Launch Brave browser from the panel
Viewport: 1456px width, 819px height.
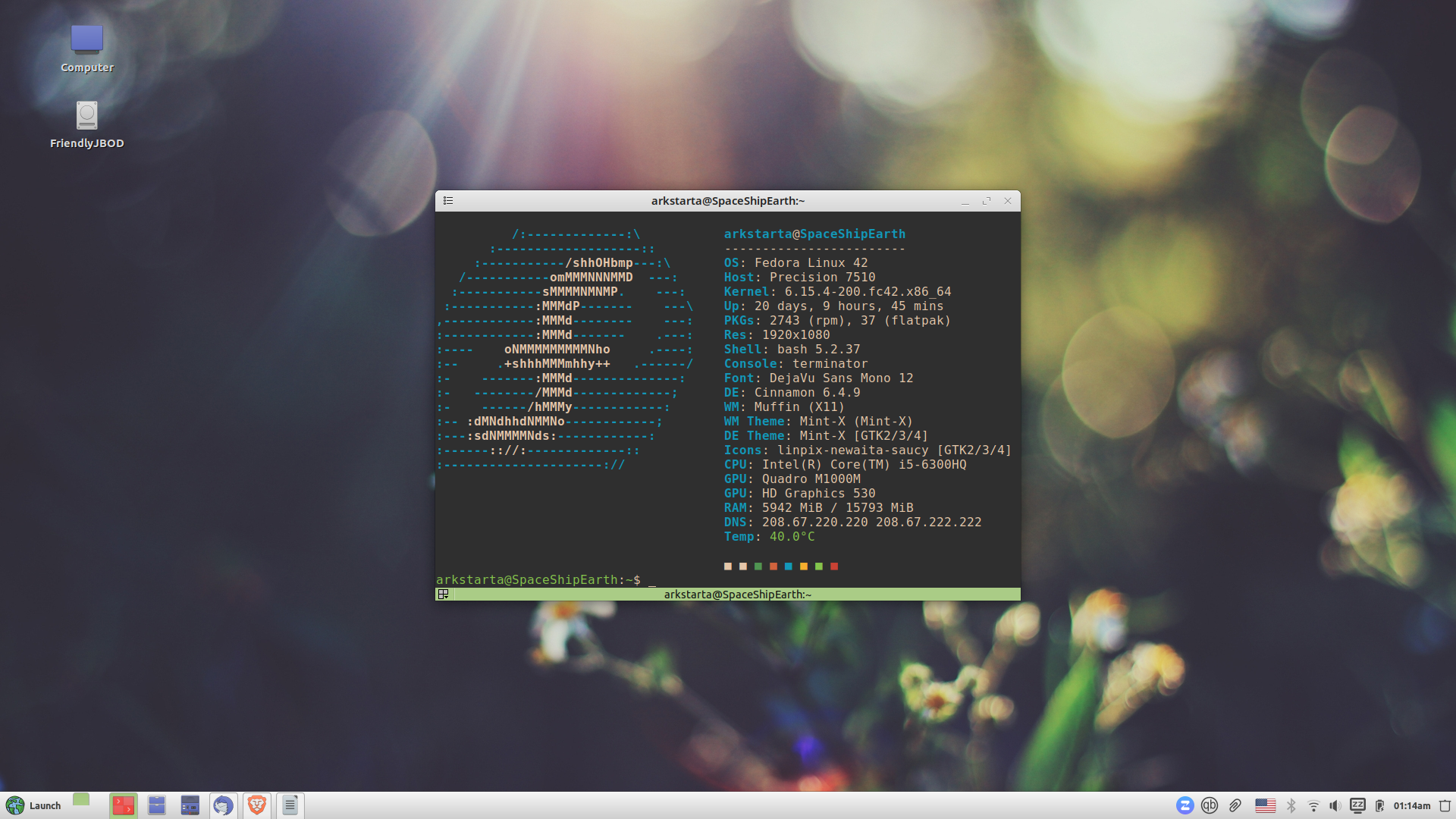(x=256, y=805)
